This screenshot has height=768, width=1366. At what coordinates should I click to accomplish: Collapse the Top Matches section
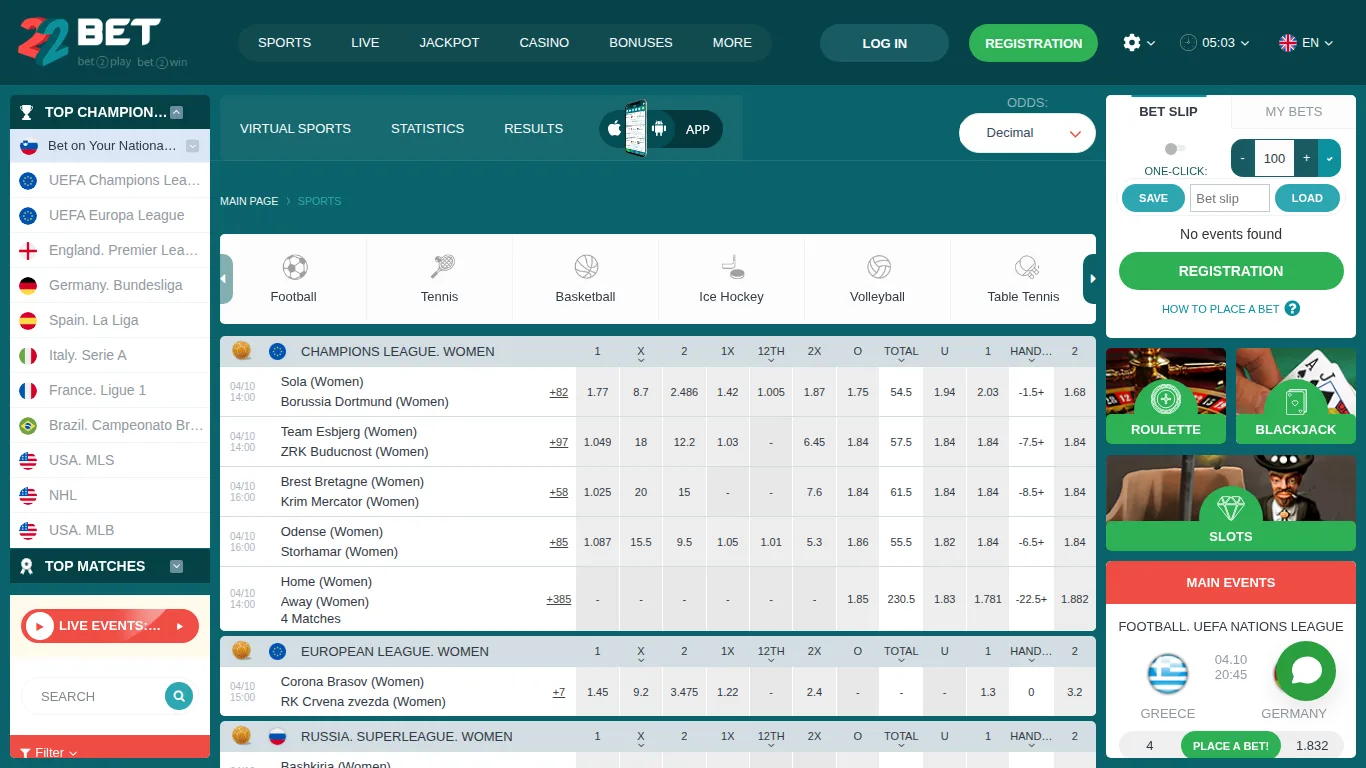coord(177,566)
